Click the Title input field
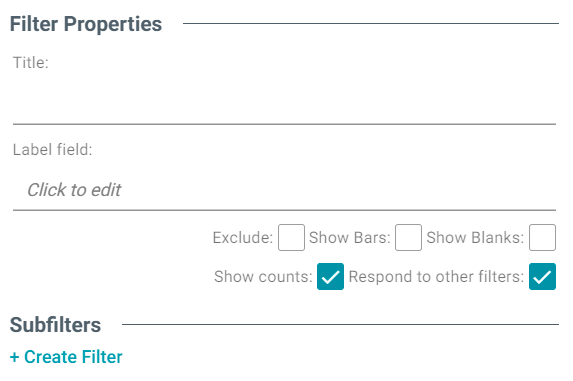Image resolution: width=573 pixels, height=381 pixels. point(284,102)
